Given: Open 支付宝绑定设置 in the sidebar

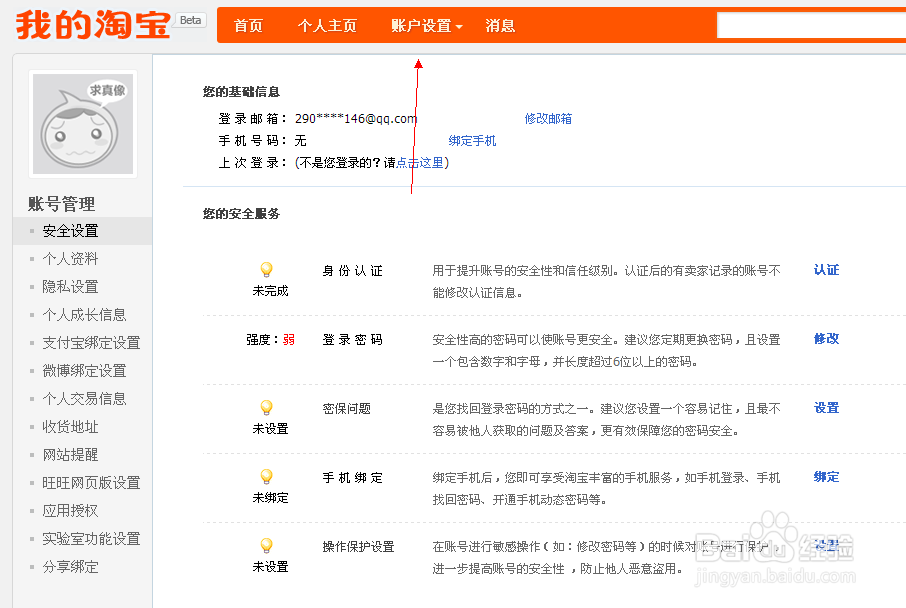Looking at the screenshot, I should click(91, 343).
